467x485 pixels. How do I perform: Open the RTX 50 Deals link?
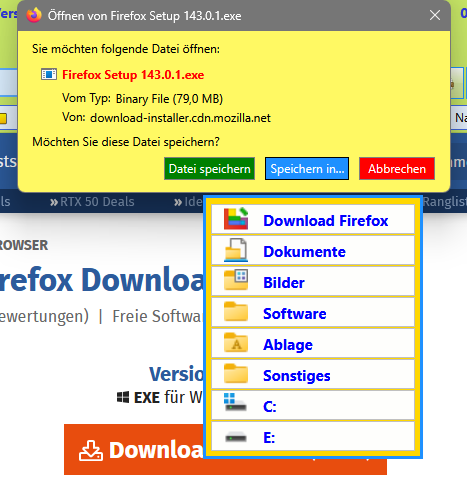[92, 202]
